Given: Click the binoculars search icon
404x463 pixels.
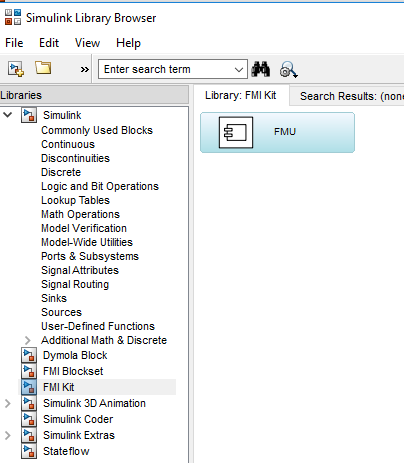Looking at the screenshot, I should pos(261,69).
